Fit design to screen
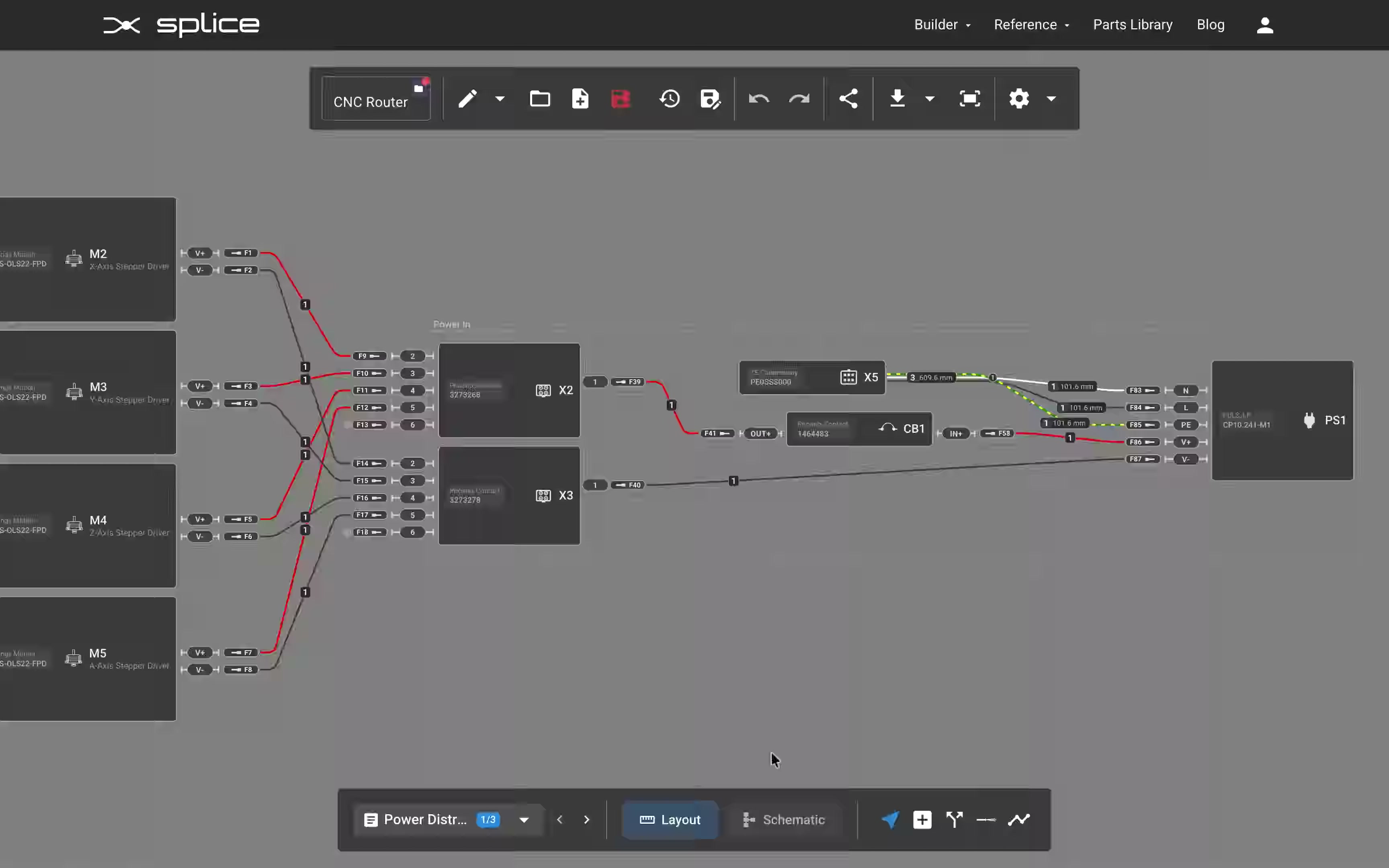 point(969,99)
